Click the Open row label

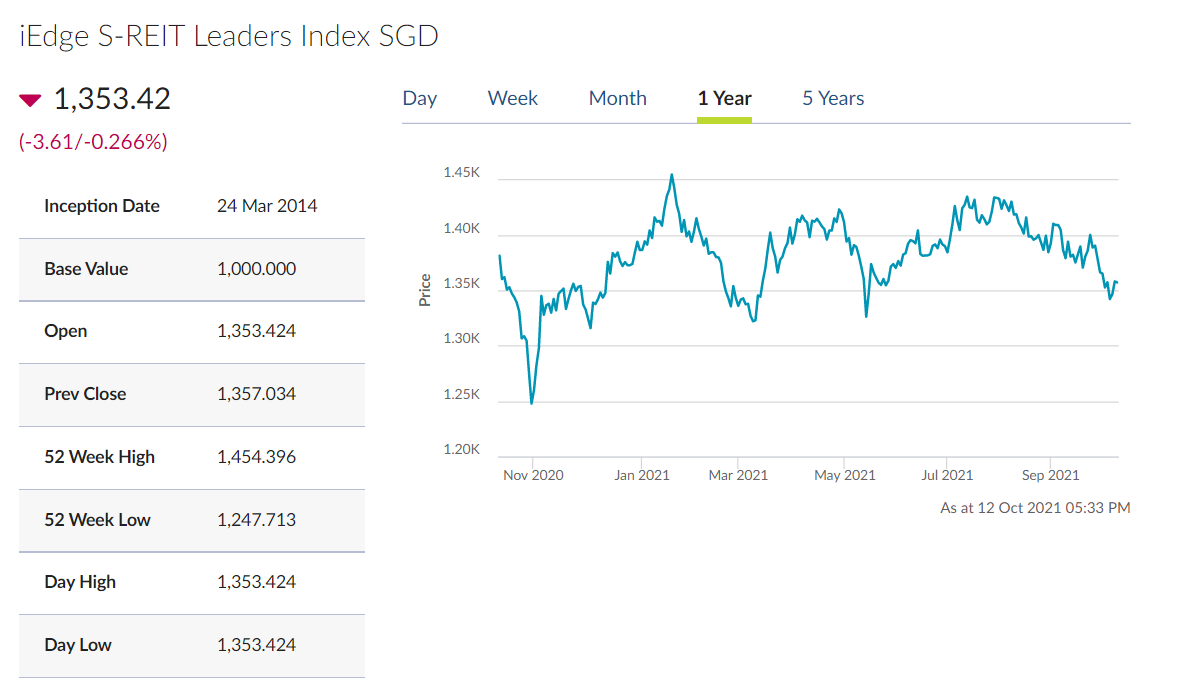tap(65, 331)
